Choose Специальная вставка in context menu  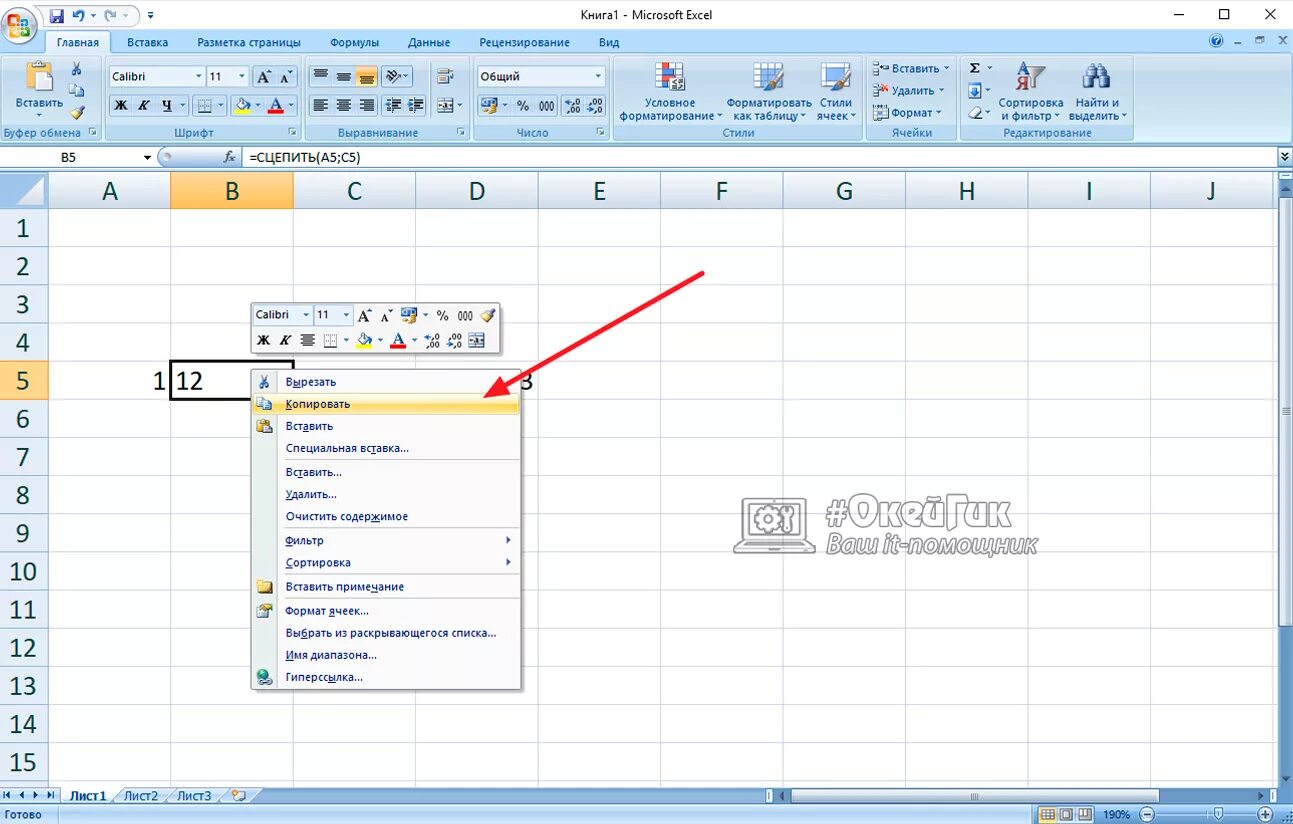386,448
